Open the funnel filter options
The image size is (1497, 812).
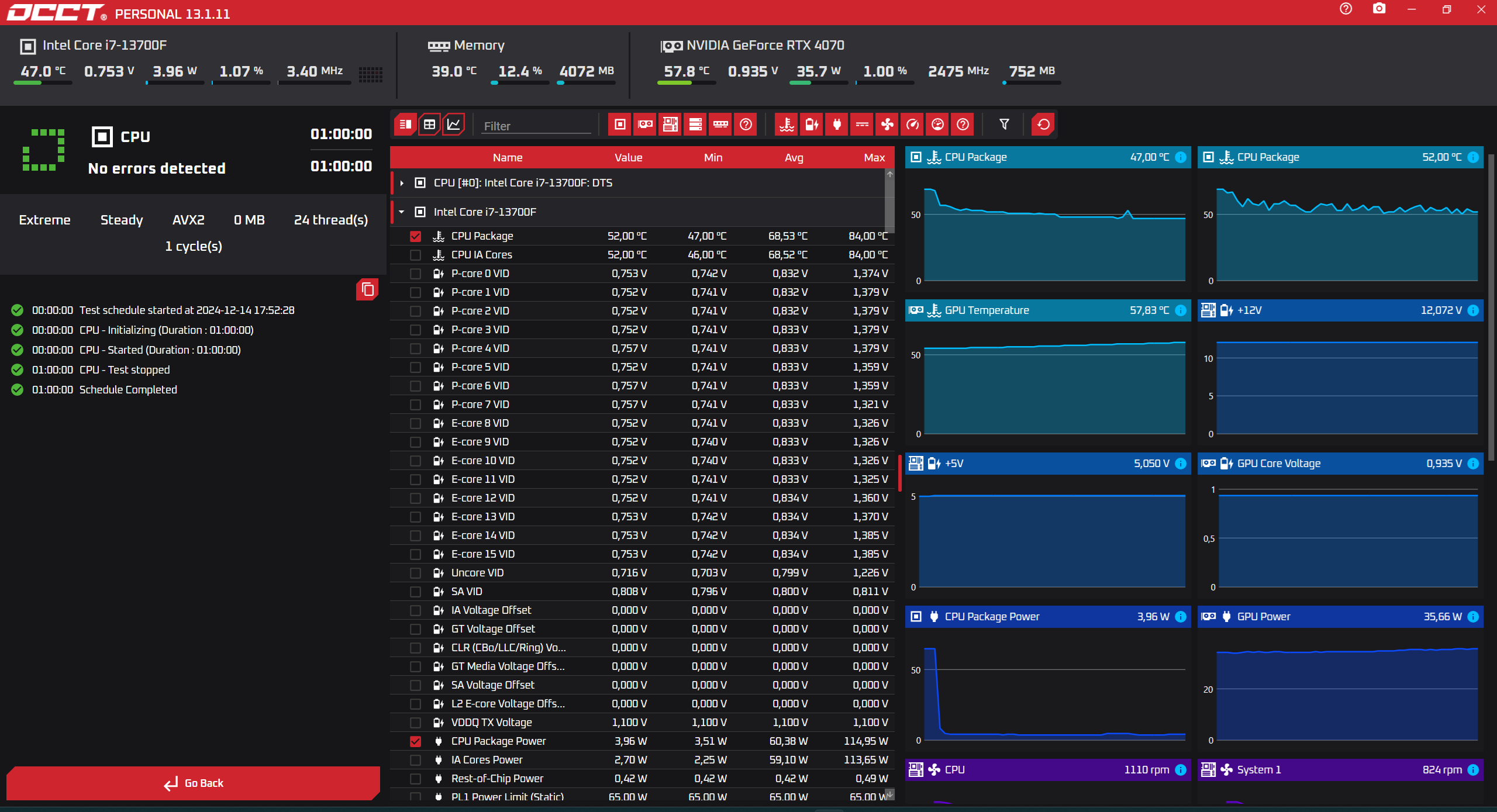1004,125
